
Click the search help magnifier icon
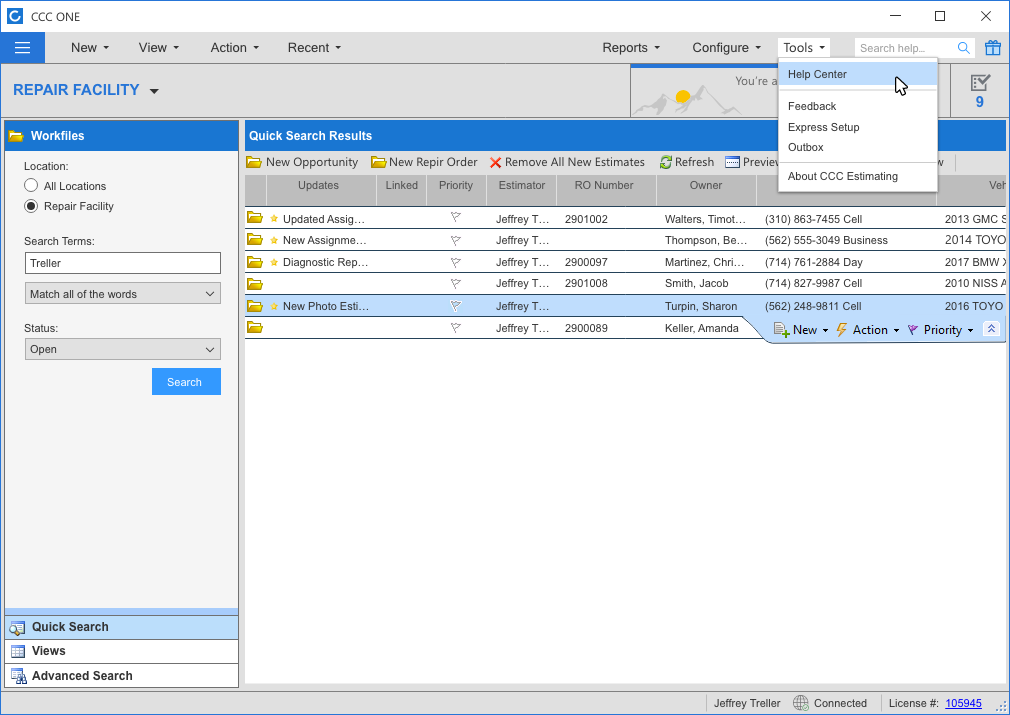(x=964, y=48)
